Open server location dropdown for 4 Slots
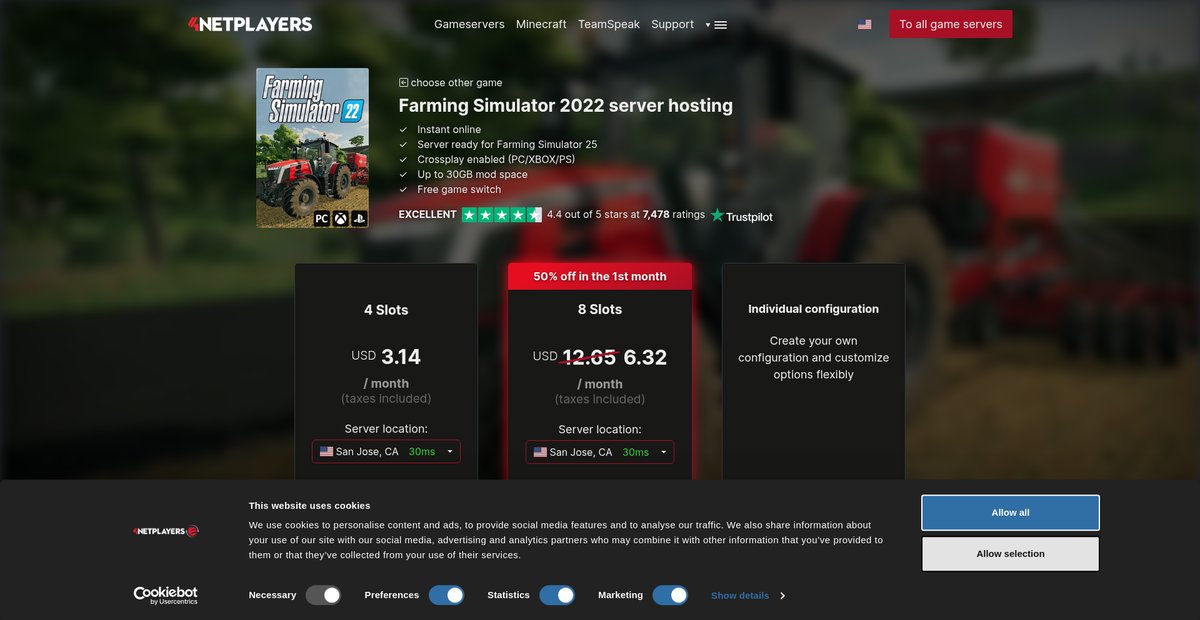Viewport: 1200px width, 620px height. [x=386, y=452]
